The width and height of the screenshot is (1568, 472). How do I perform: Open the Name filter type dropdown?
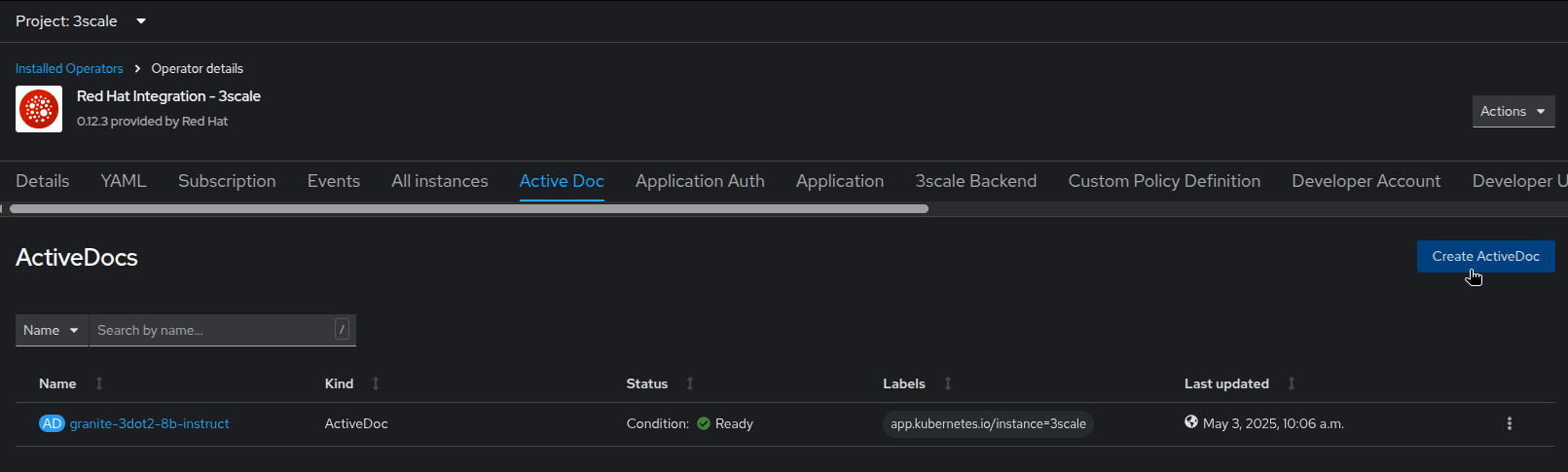point(52,331)
